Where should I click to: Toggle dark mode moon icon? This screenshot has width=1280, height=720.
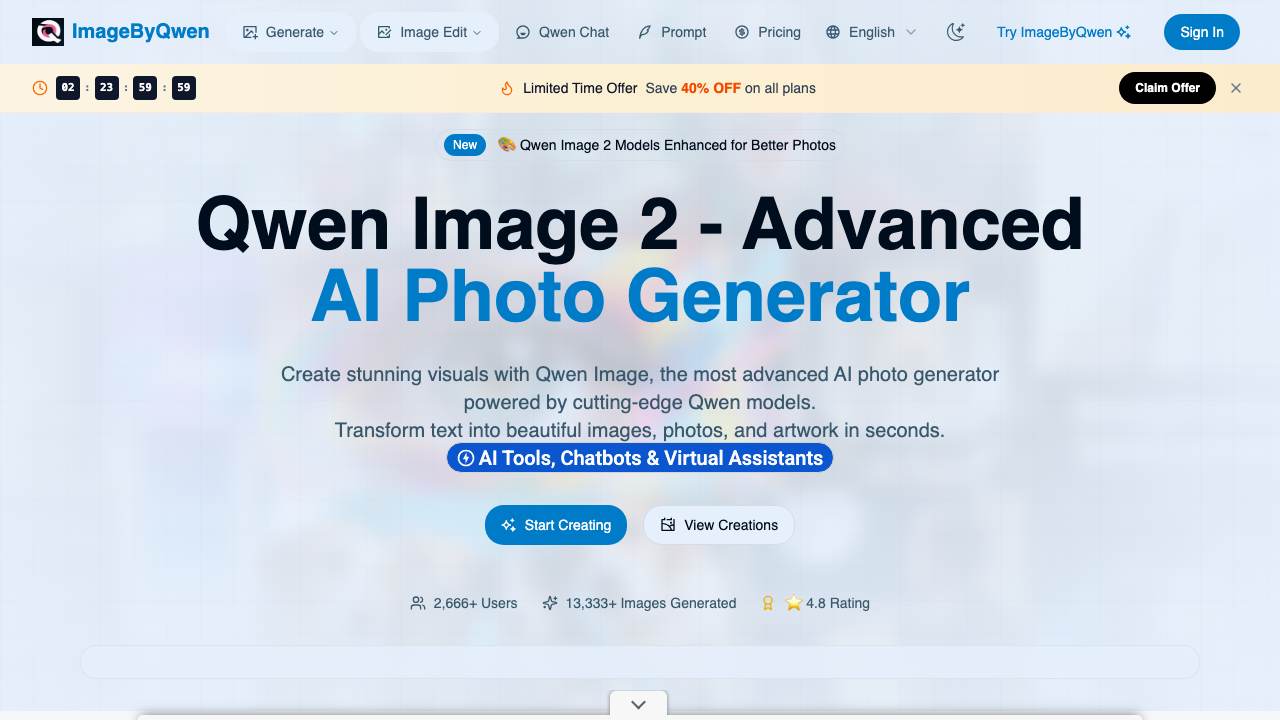[x=956, y=32]
